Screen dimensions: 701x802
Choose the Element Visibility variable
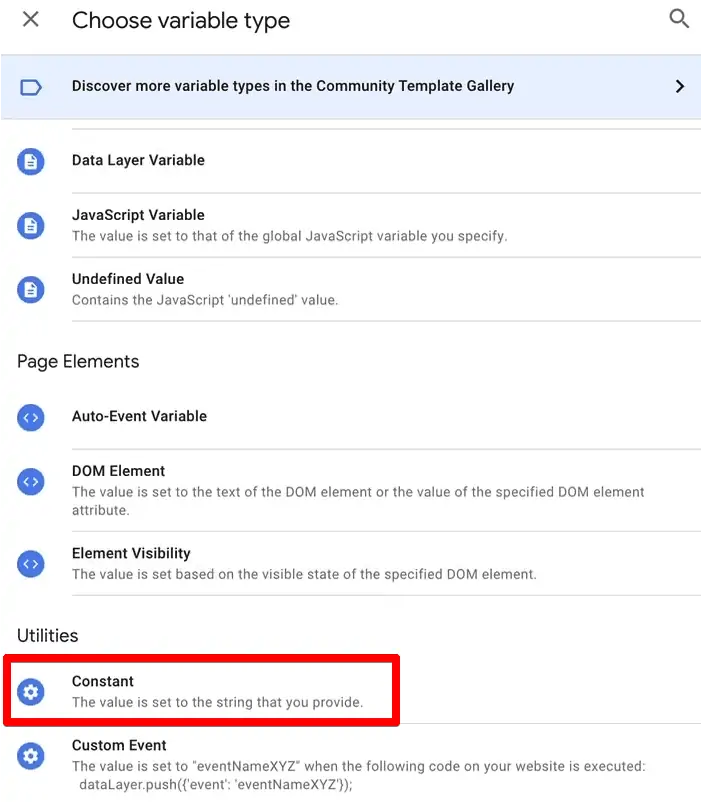point(131,553)
